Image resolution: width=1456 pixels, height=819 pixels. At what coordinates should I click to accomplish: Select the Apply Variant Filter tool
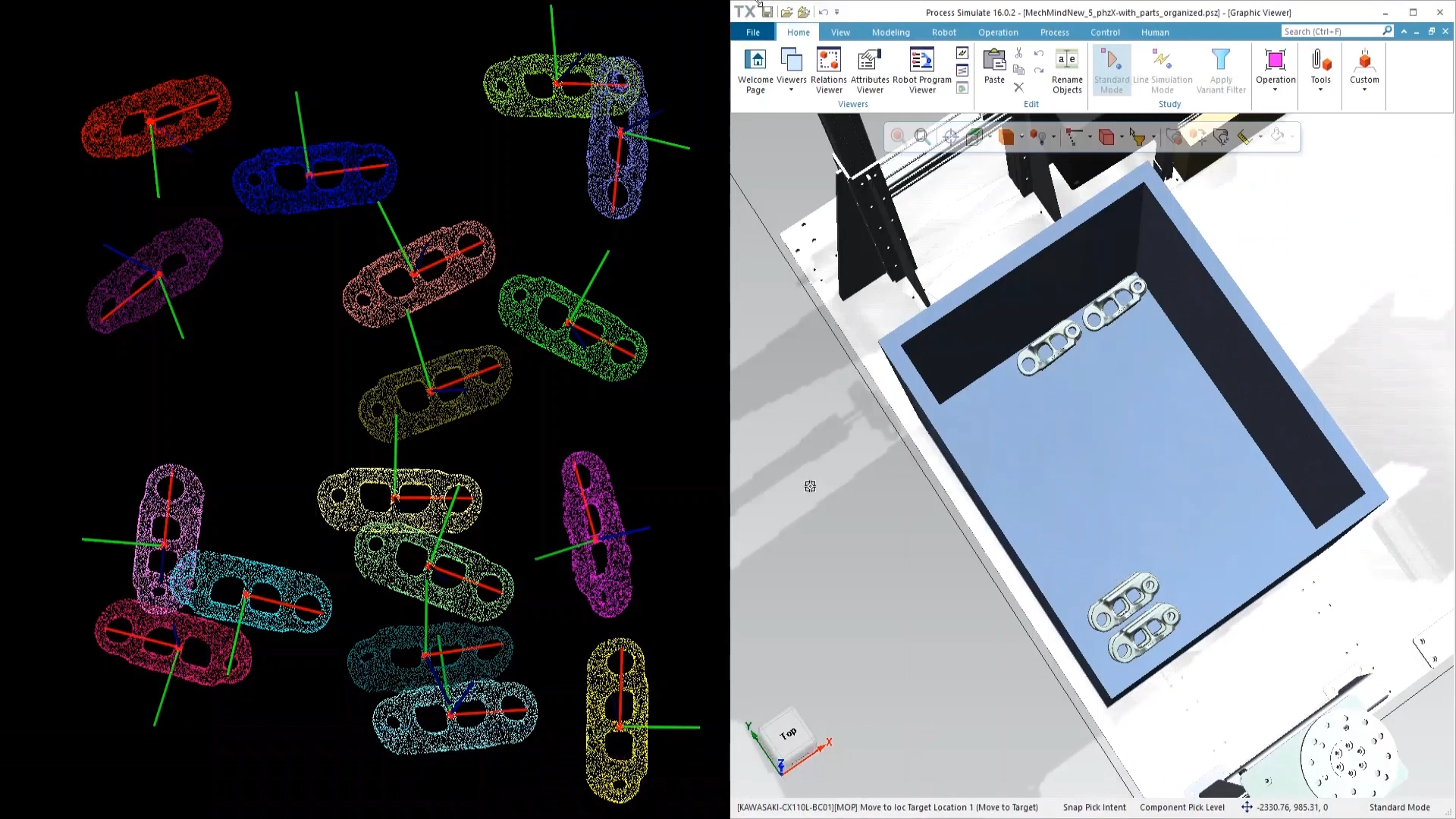(x=1221, y=70)
